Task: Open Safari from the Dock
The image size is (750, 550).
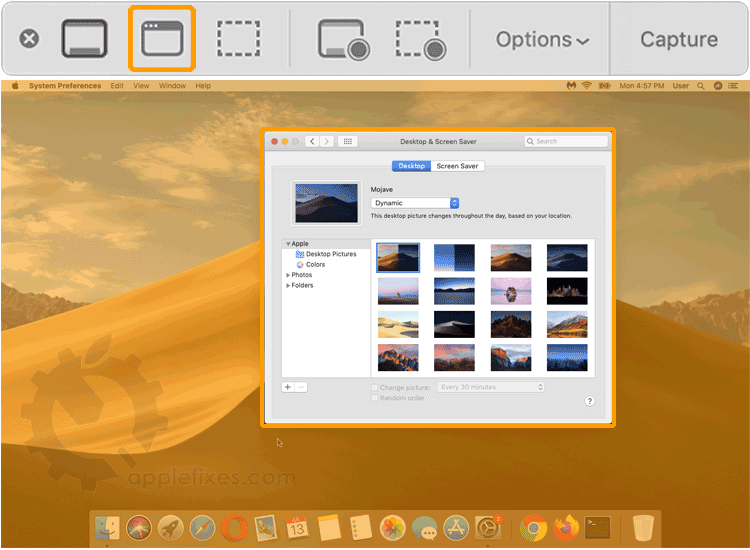Action: tap(202, 528)
